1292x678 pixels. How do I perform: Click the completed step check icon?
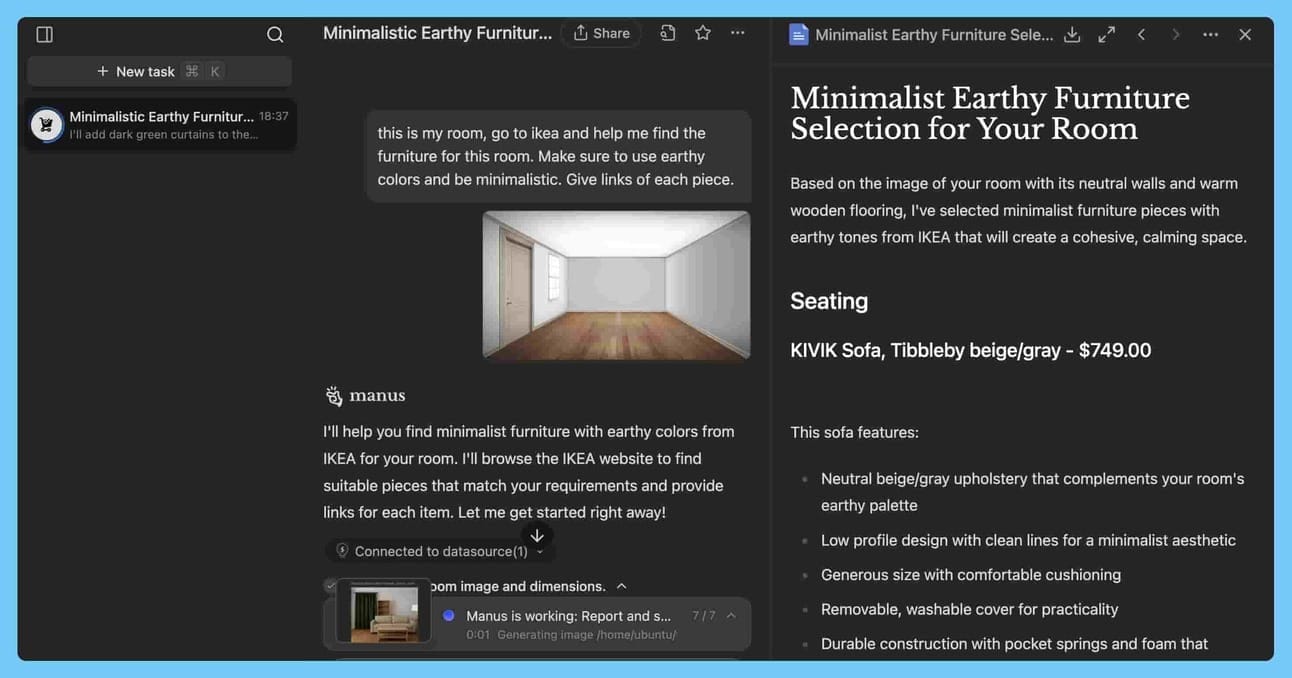point(330,586)
